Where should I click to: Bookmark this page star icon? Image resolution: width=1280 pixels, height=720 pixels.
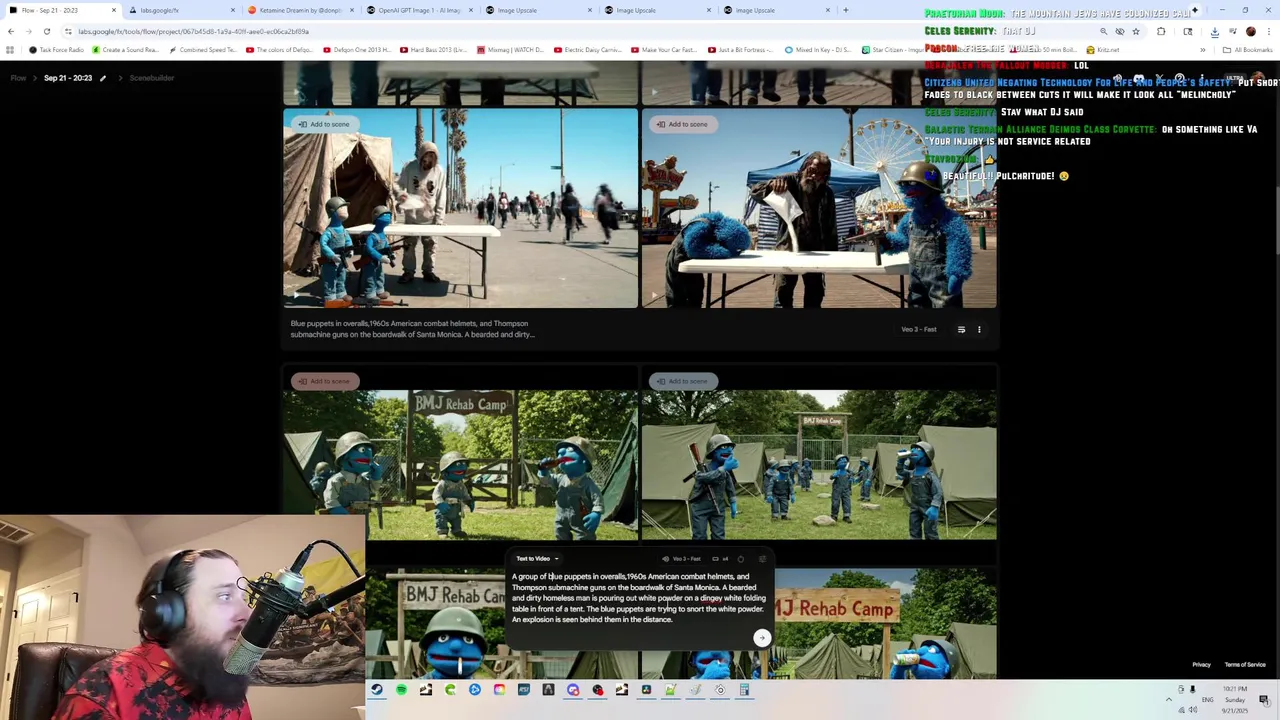click(x=1135, y=31)
